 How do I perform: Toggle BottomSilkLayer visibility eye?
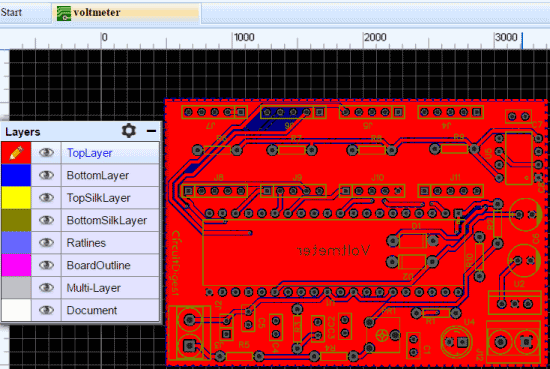[46, 220]
